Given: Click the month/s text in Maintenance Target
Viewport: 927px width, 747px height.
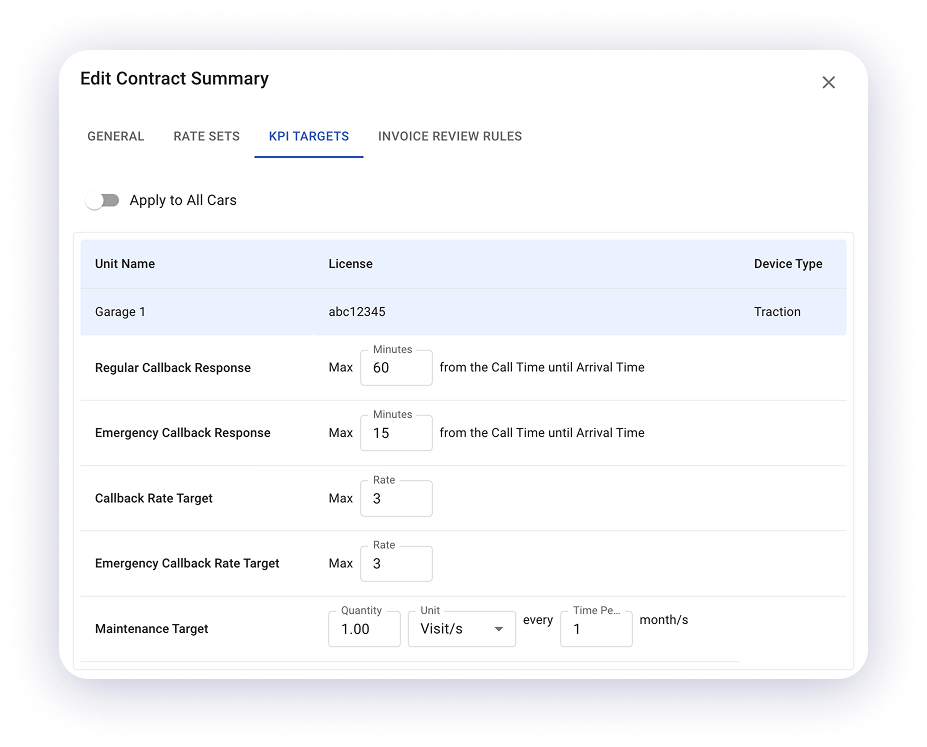Looking at the screenshot, I should 663,620.
